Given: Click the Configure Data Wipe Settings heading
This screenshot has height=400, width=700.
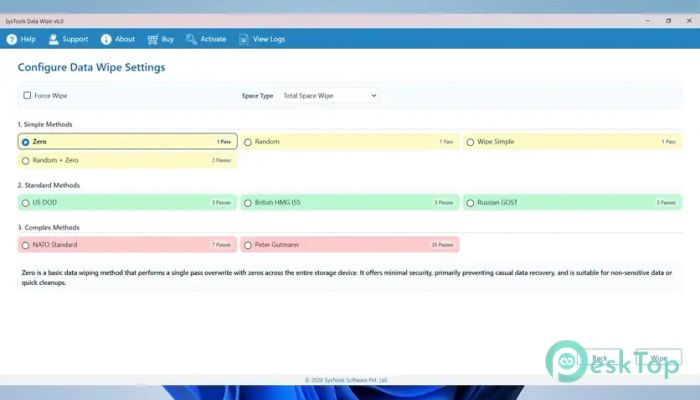Looking at the screenshot, I should (x=91, y=67).
